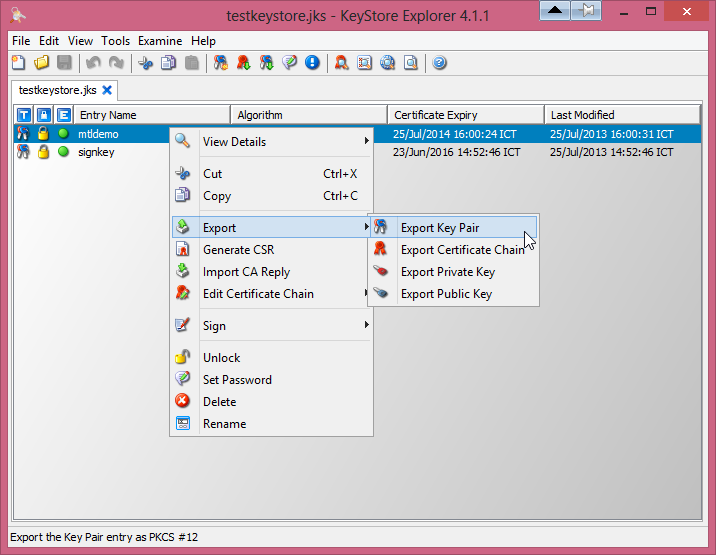Click the Help question mark toolbar icon
716x555 pixels.
click(439, 63)
